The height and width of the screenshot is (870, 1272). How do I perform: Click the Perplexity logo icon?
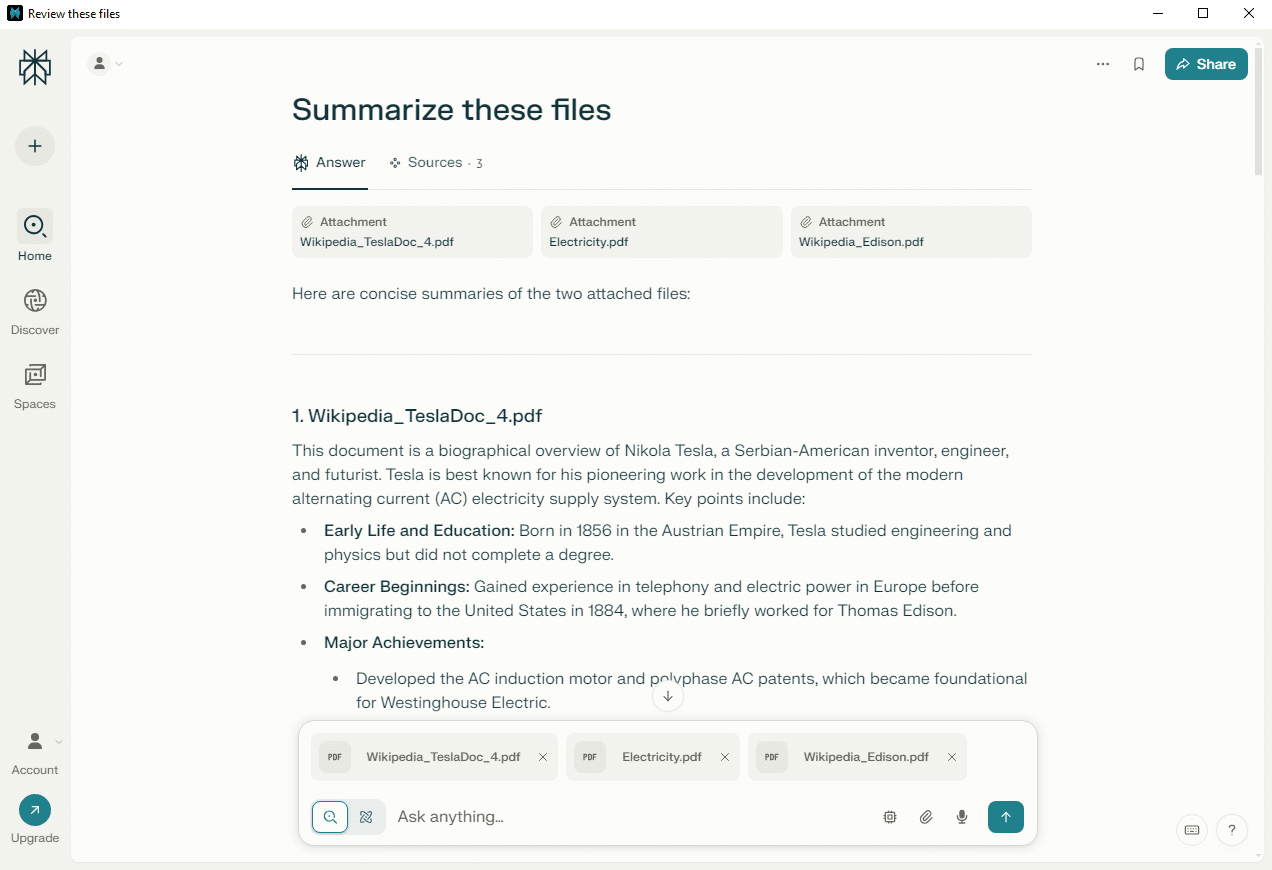click(35, 67)
